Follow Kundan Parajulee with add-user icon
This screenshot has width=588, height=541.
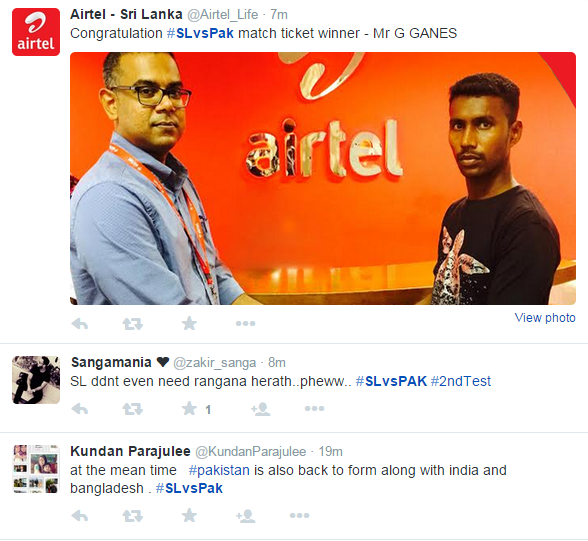tap(246, 516)
